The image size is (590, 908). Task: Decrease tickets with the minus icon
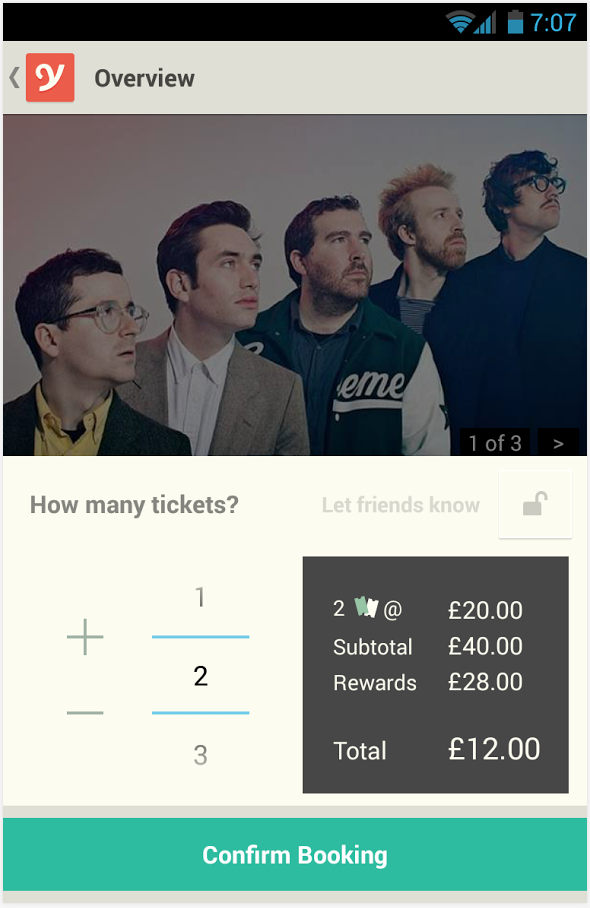[85, 713]
